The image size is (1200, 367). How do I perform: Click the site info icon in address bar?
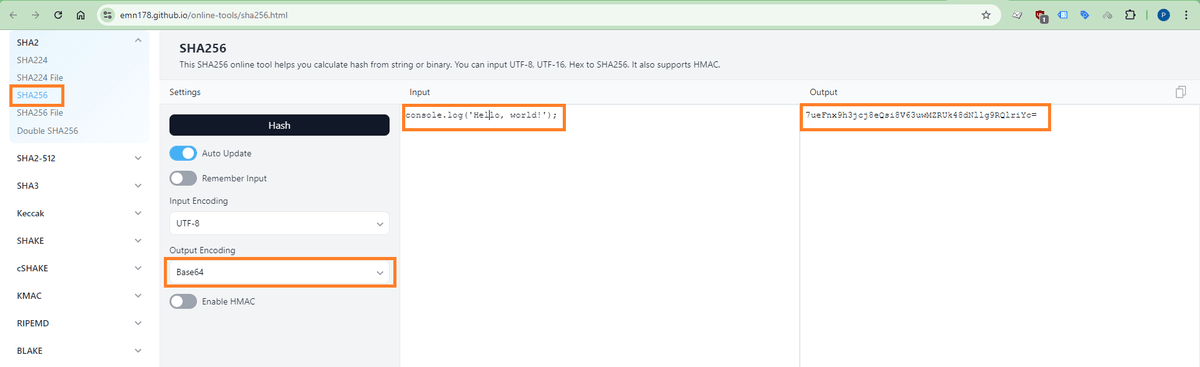(108, 15)
